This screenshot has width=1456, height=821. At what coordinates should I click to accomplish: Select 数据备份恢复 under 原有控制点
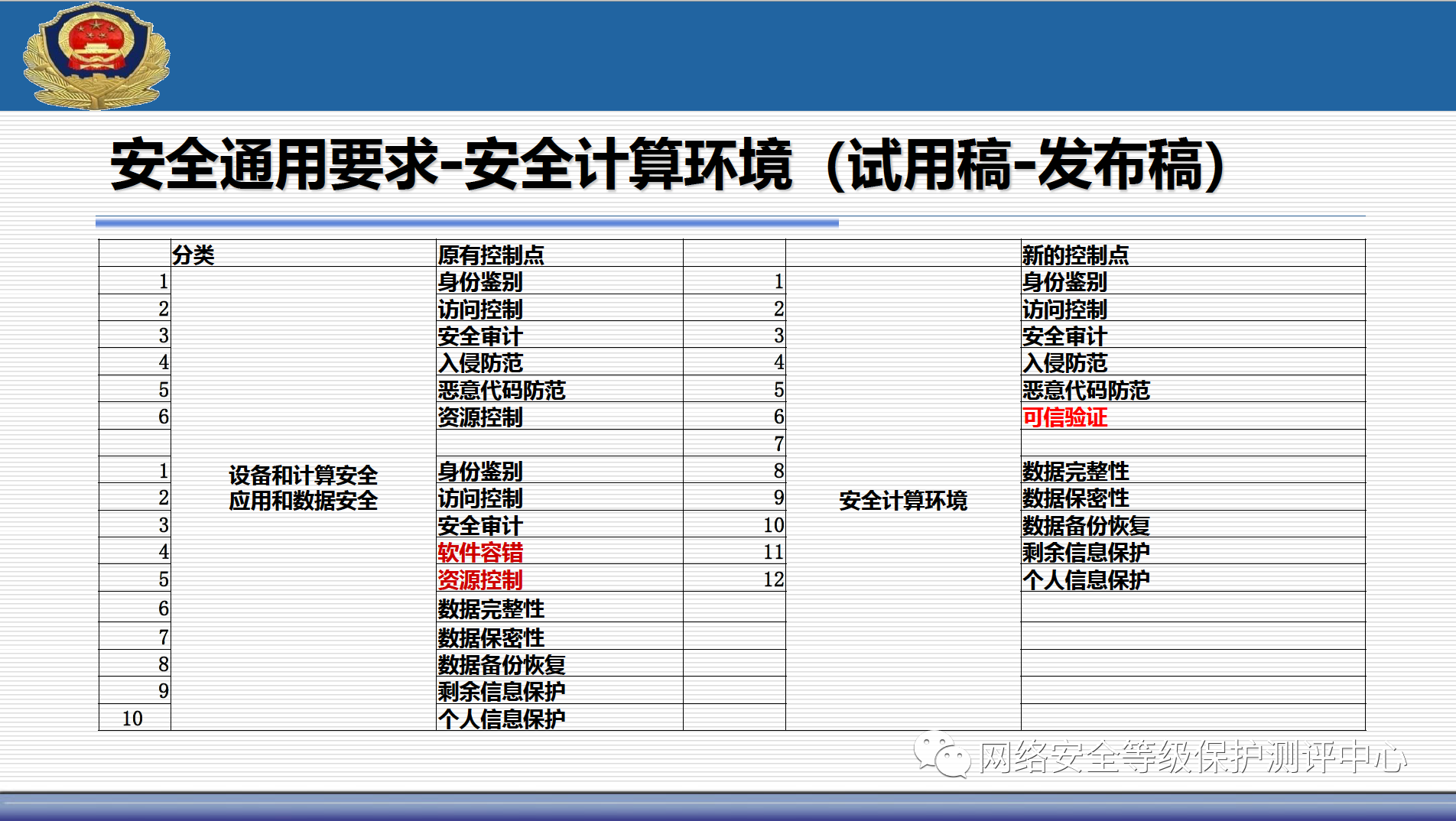coord(502,664)
